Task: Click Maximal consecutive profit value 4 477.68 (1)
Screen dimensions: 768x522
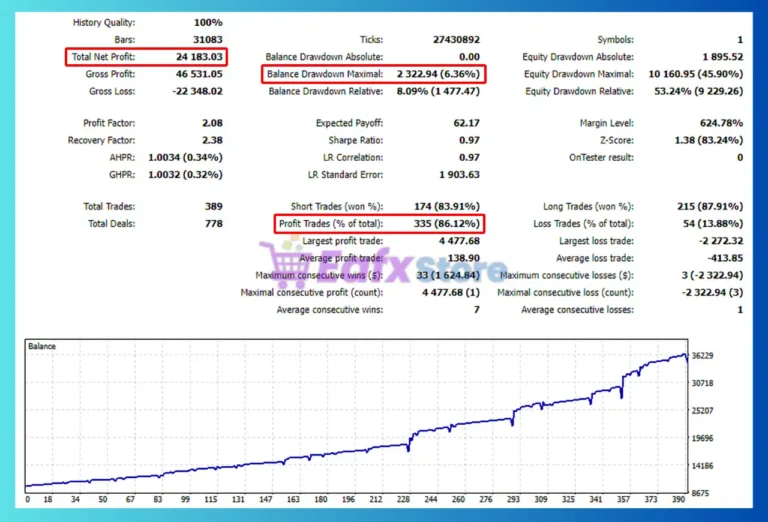Action: (x=451, y=292)
